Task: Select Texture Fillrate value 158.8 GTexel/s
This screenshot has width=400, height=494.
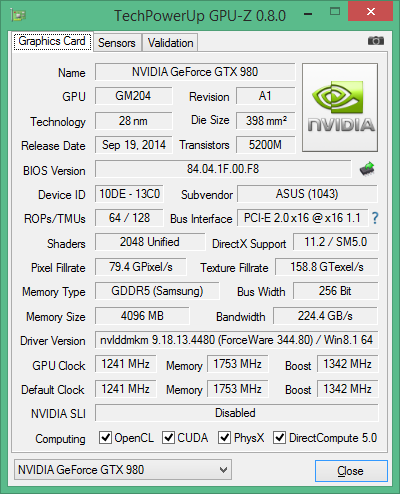Action: tap(327, 267)
